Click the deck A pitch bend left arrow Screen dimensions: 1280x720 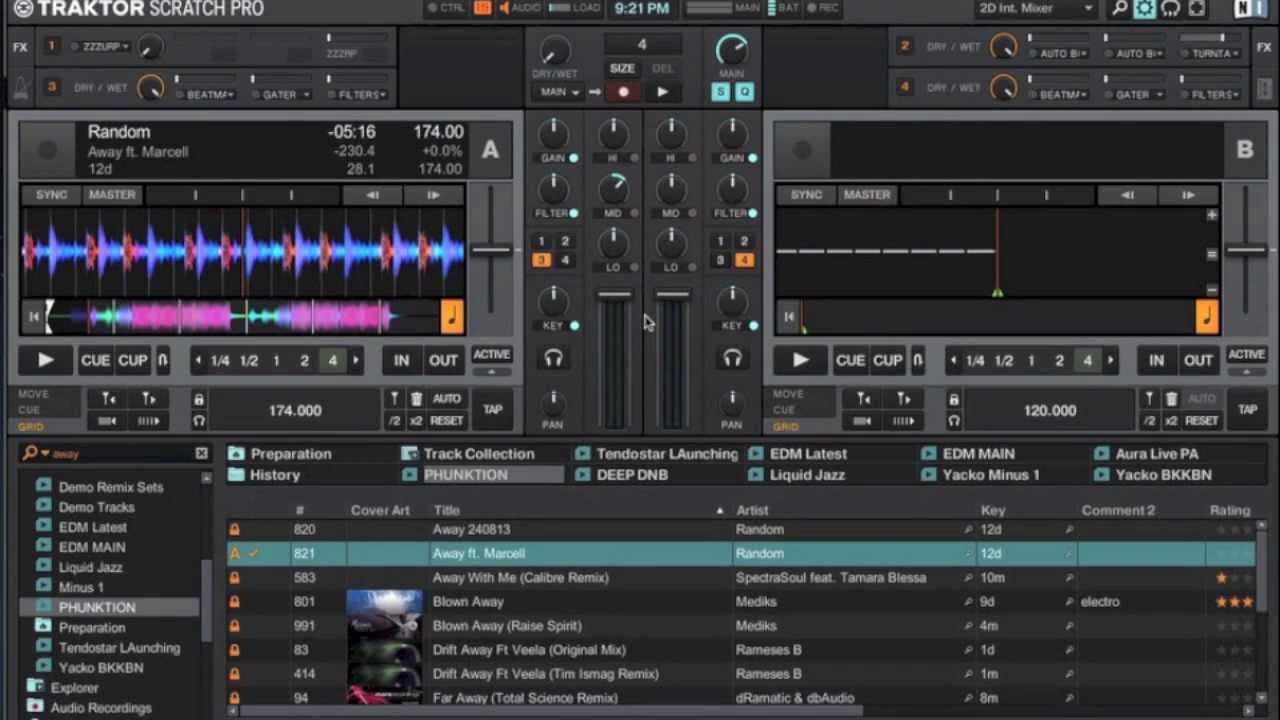[x=372, y=195]
